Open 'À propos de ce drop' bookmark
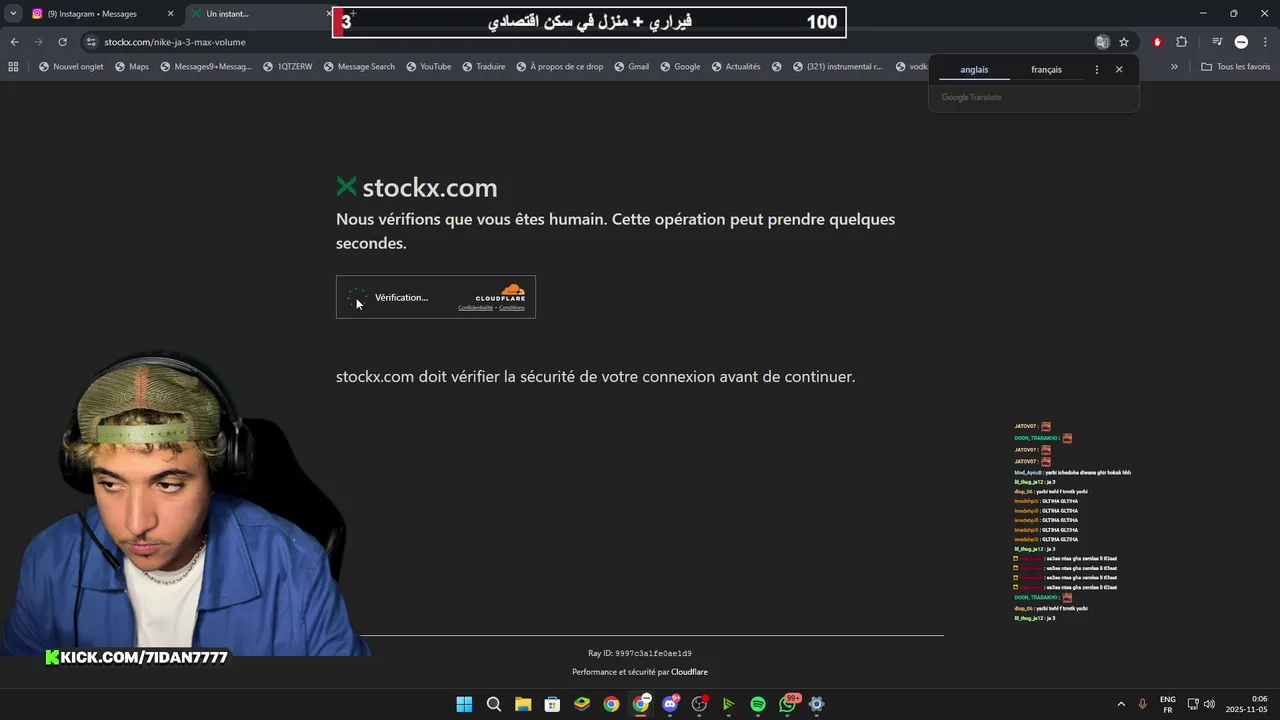The height and width of the screenshot is (720, 1280). [x=559, y=67]
